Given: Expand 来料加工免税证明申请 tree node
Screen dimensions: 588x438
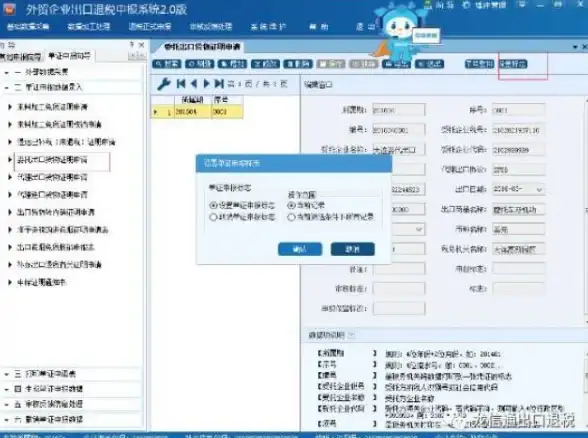Looking at the screenshot, I should click(10, 107).
